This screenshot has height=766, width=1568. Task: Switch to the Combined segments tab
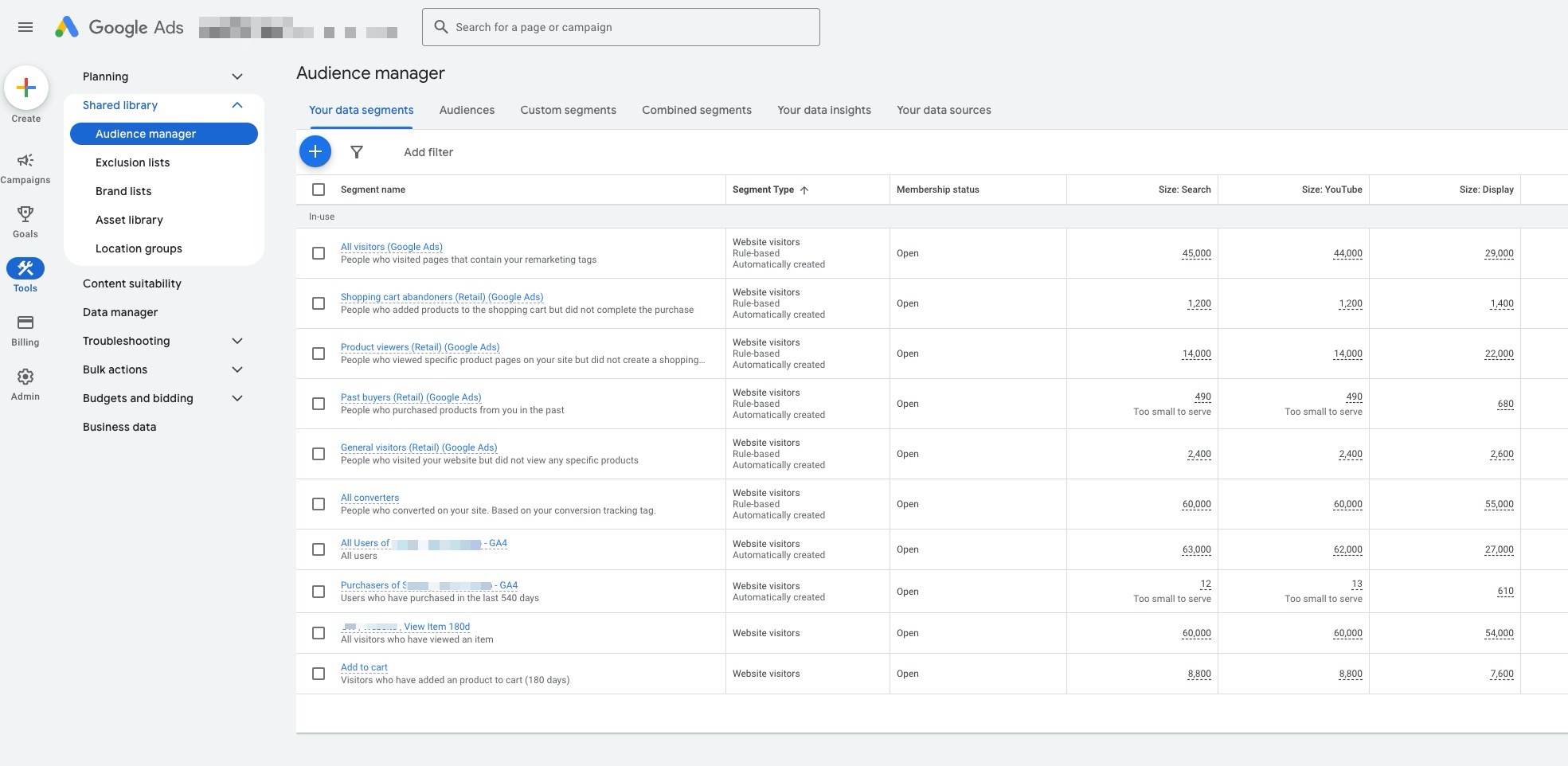click(x=697, y=110)
